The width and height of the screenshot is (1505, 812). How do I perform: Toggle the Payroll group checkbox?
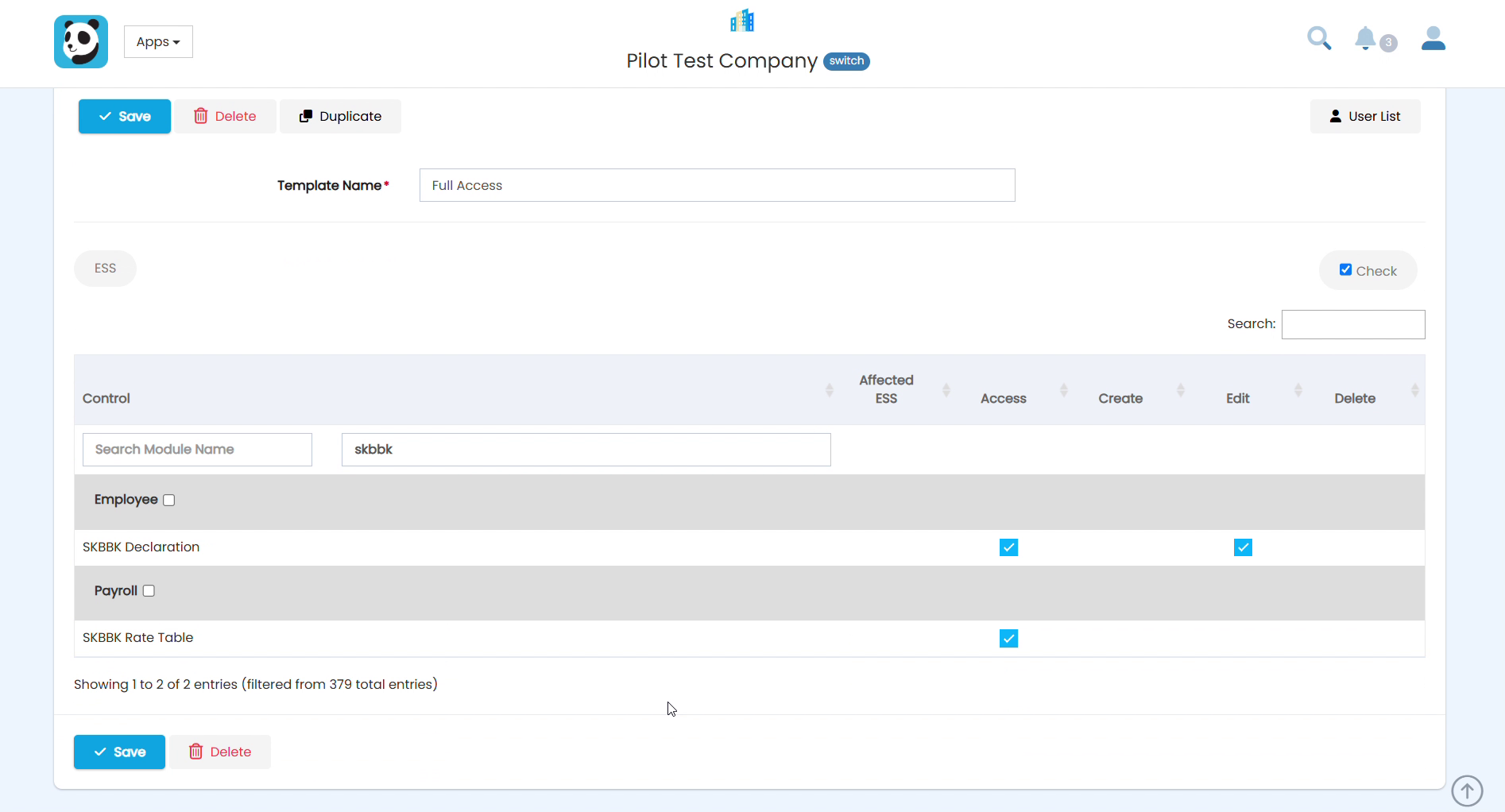149,590
